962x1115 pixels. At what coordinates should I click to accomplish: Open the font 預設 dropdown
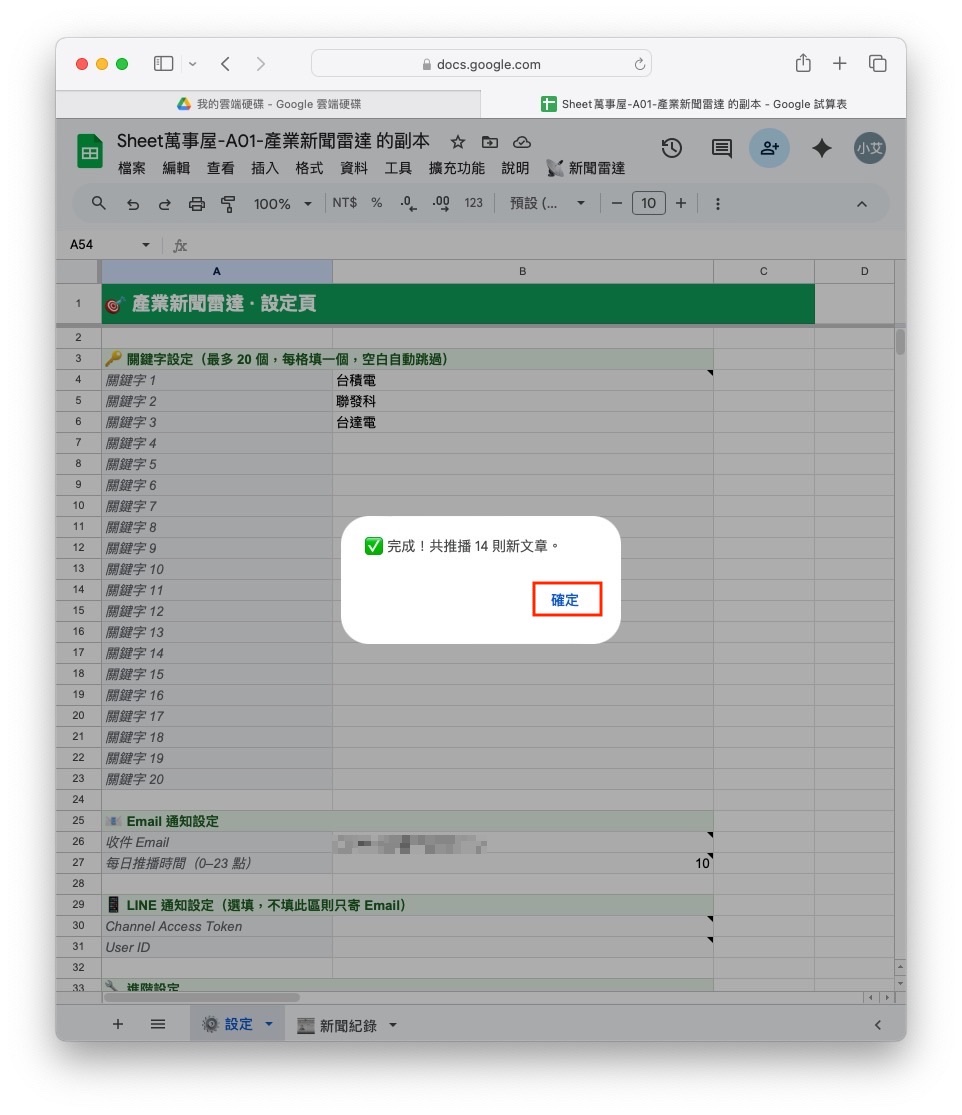pos(547,203)
